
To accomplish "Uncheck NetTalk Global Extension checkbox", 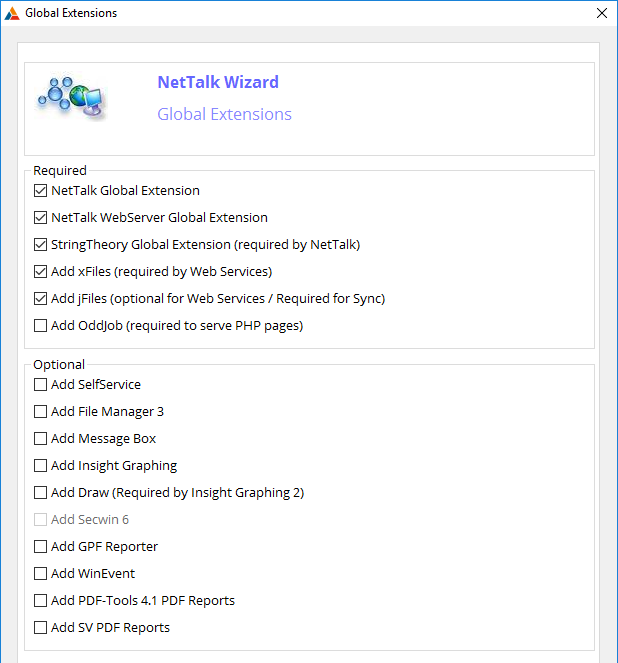I will [x=40, y=191].
